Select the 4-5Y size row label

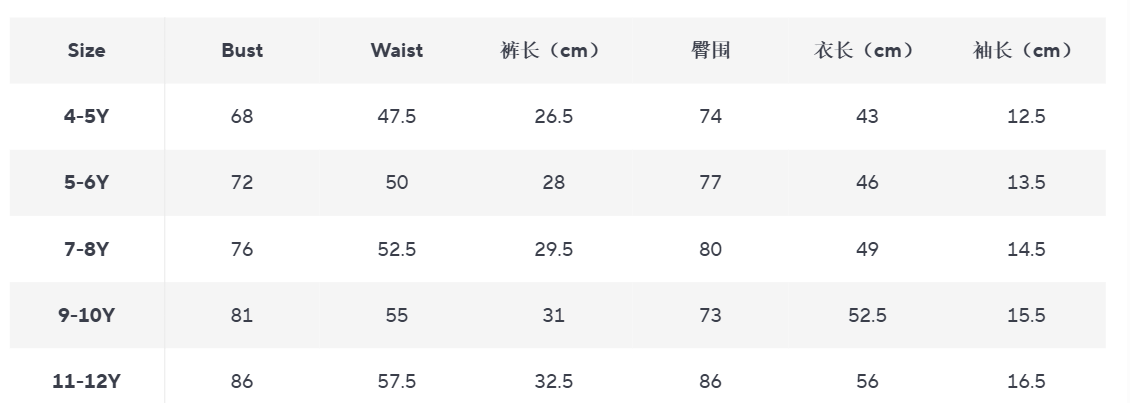click(x=86, y=116)
